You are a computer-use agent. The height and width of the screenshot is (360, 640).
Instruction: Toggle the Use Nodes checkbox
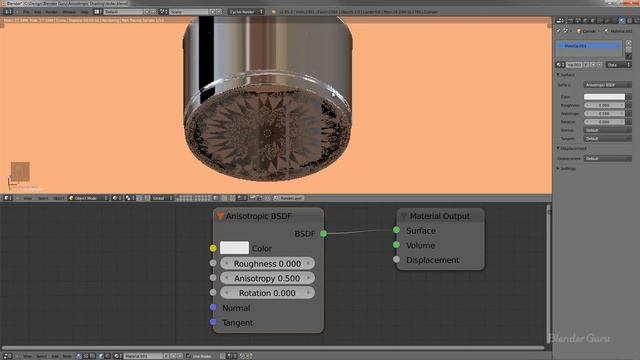pyautogui.click(x=189, y=356)
